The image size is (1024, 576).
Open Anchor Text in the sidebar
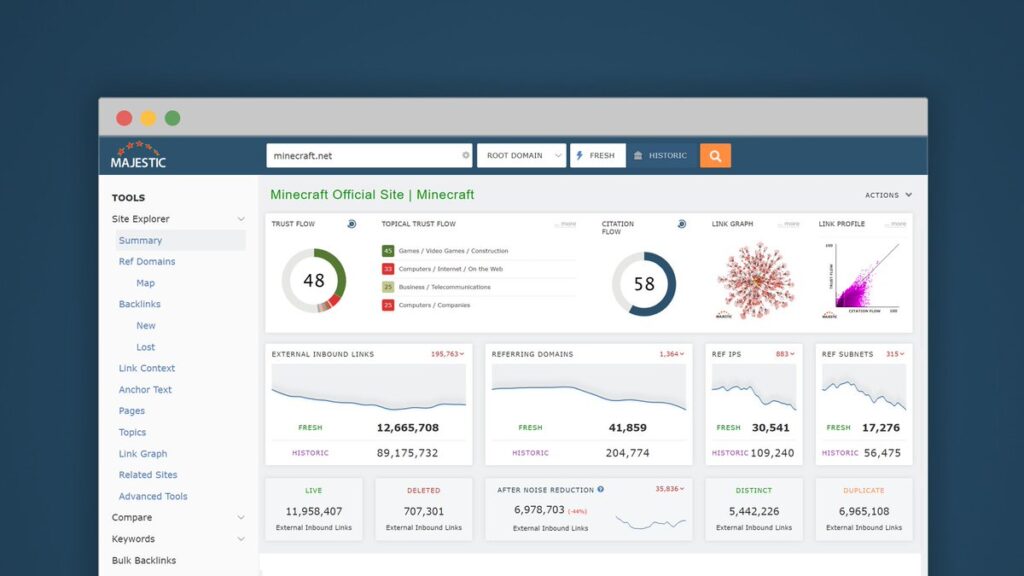pos(145,389)
